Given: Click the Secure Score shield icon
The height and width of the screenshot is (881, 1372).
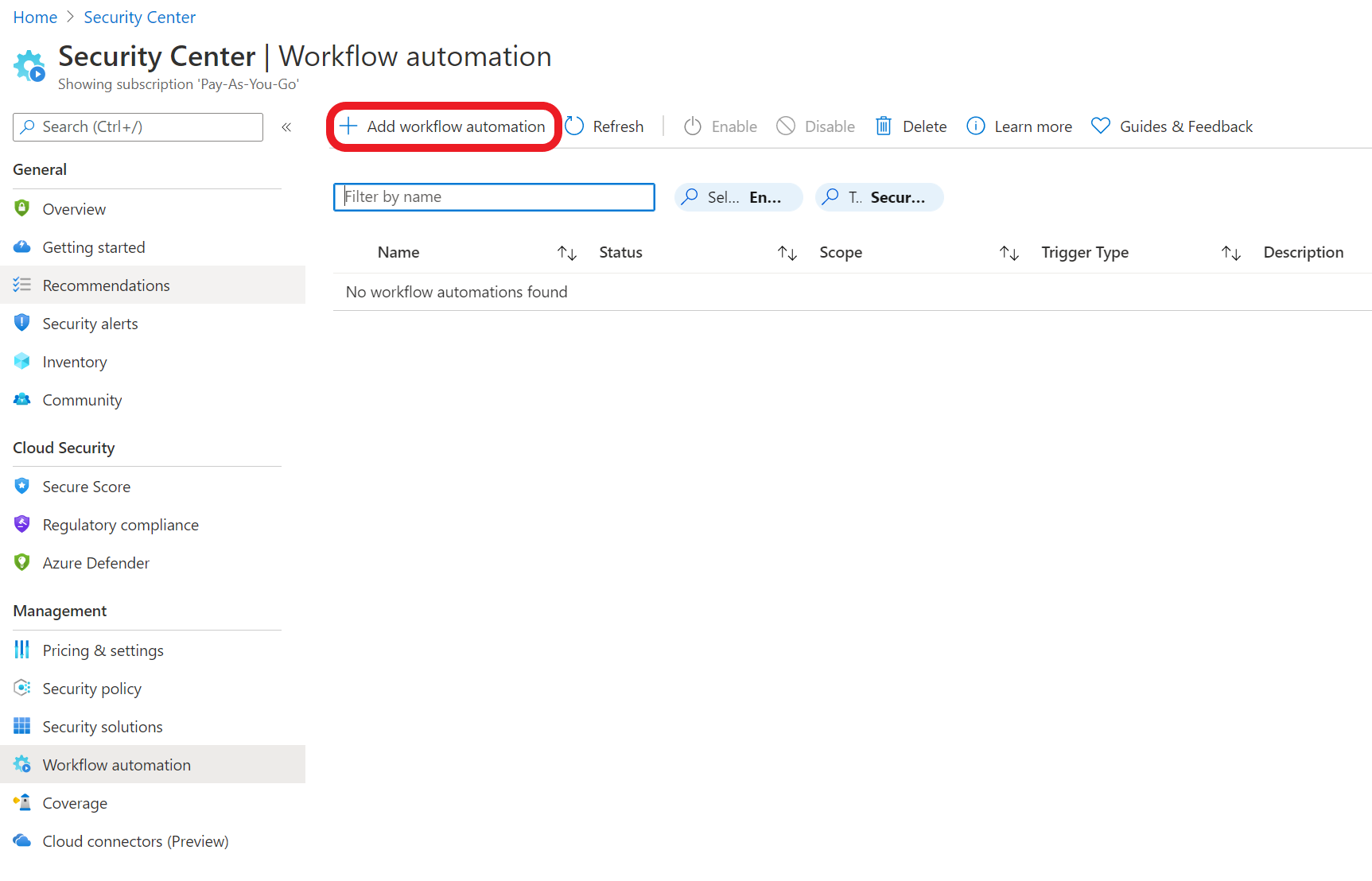Looking at the screenshot, I should click(x=22, y=486).
